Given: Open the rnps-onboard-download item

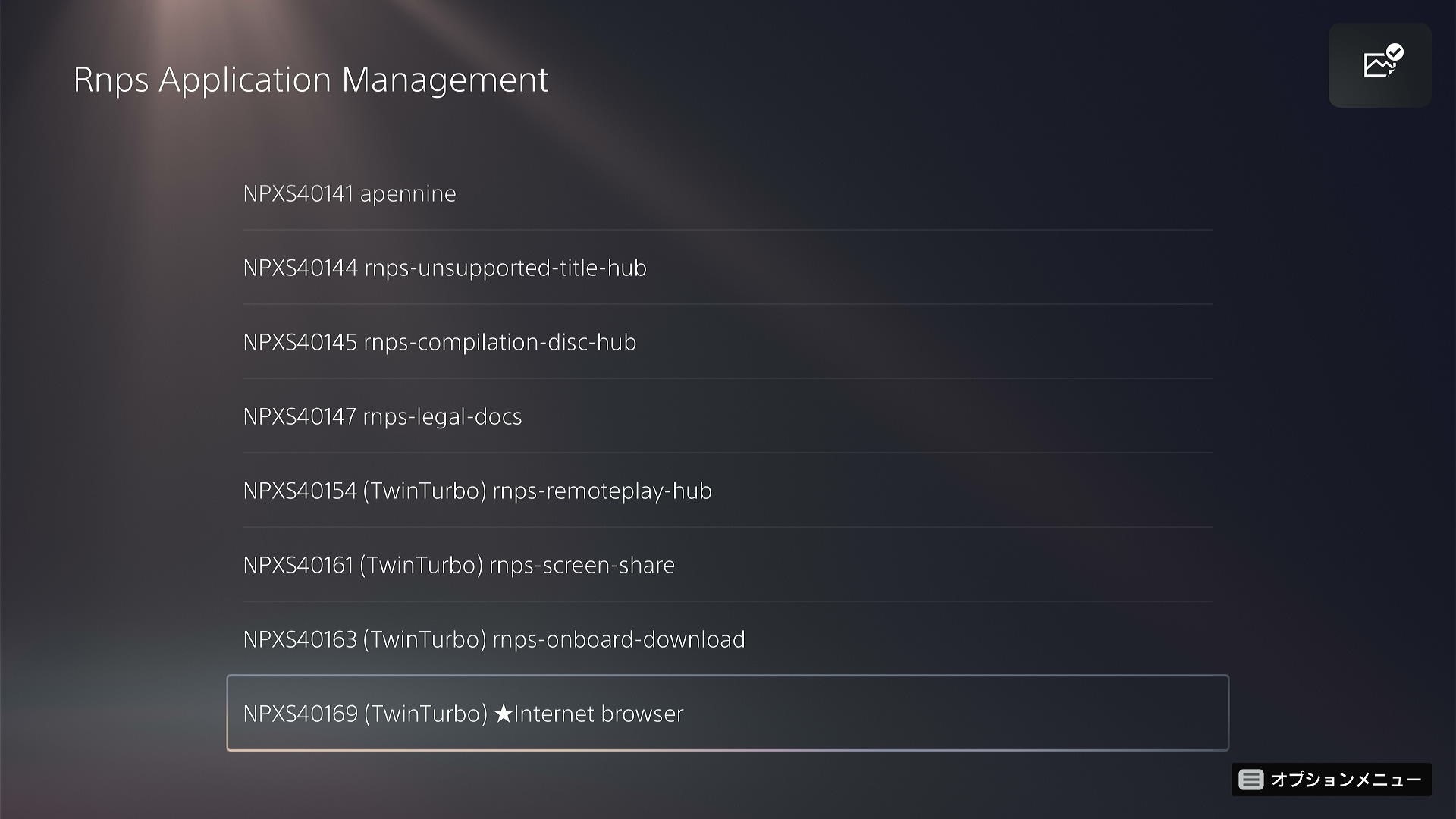Looking at the screenshot, I should (x=728, y=639).
